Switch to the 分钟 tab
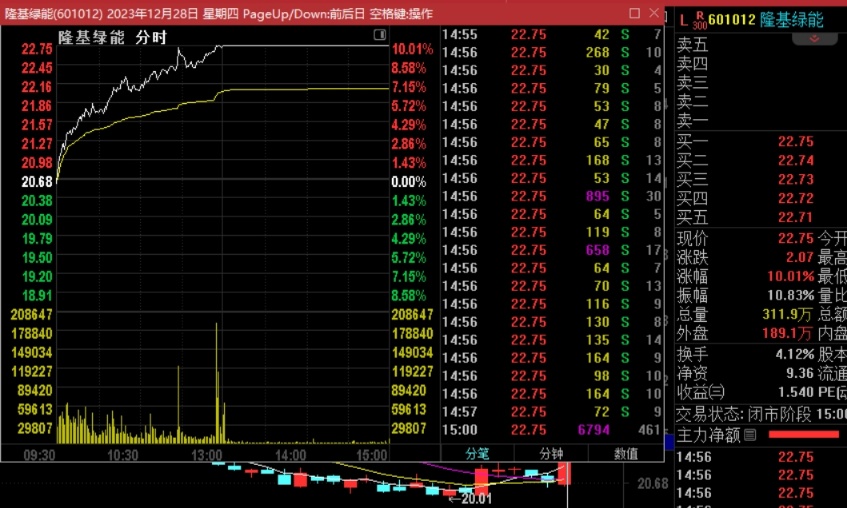 point(551,453)
